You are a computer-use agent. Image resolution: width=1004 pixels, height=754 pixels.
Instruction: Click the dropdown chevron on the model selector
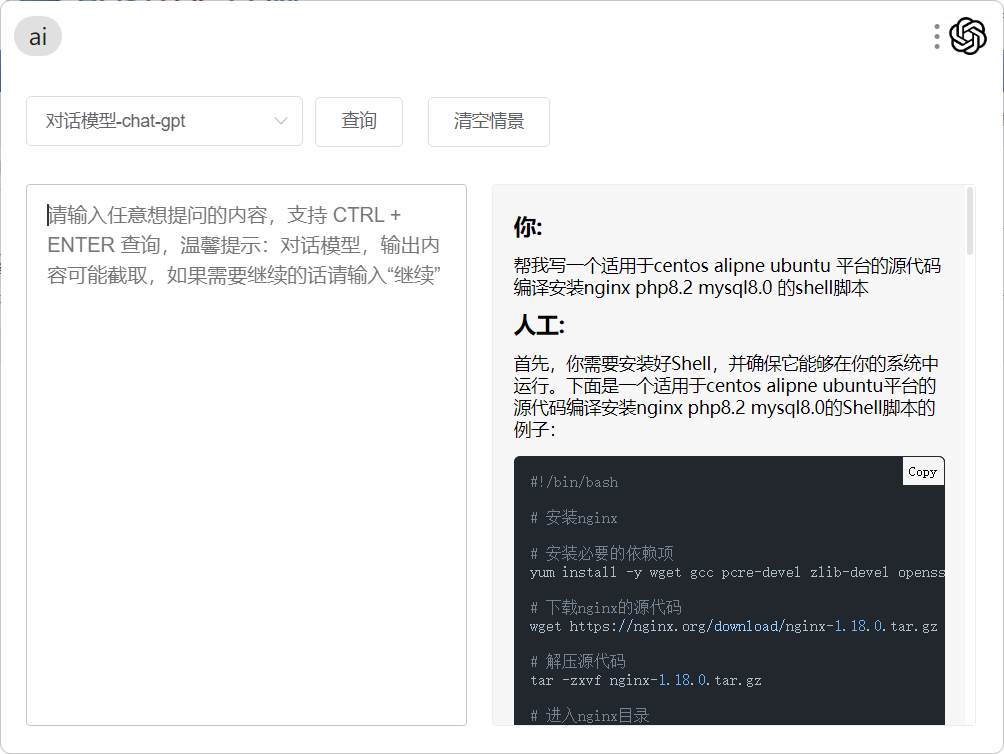(281, 119)
